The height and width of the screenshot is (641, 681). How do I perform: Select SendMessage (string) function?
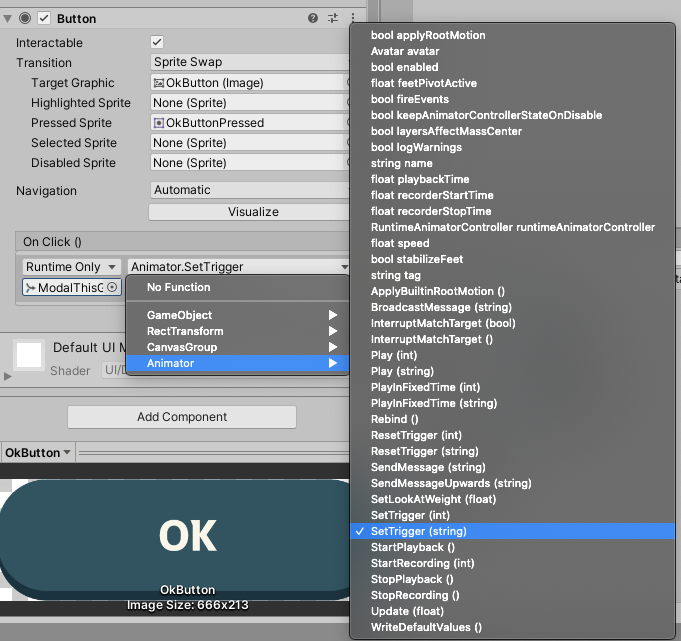pos(512,467)
